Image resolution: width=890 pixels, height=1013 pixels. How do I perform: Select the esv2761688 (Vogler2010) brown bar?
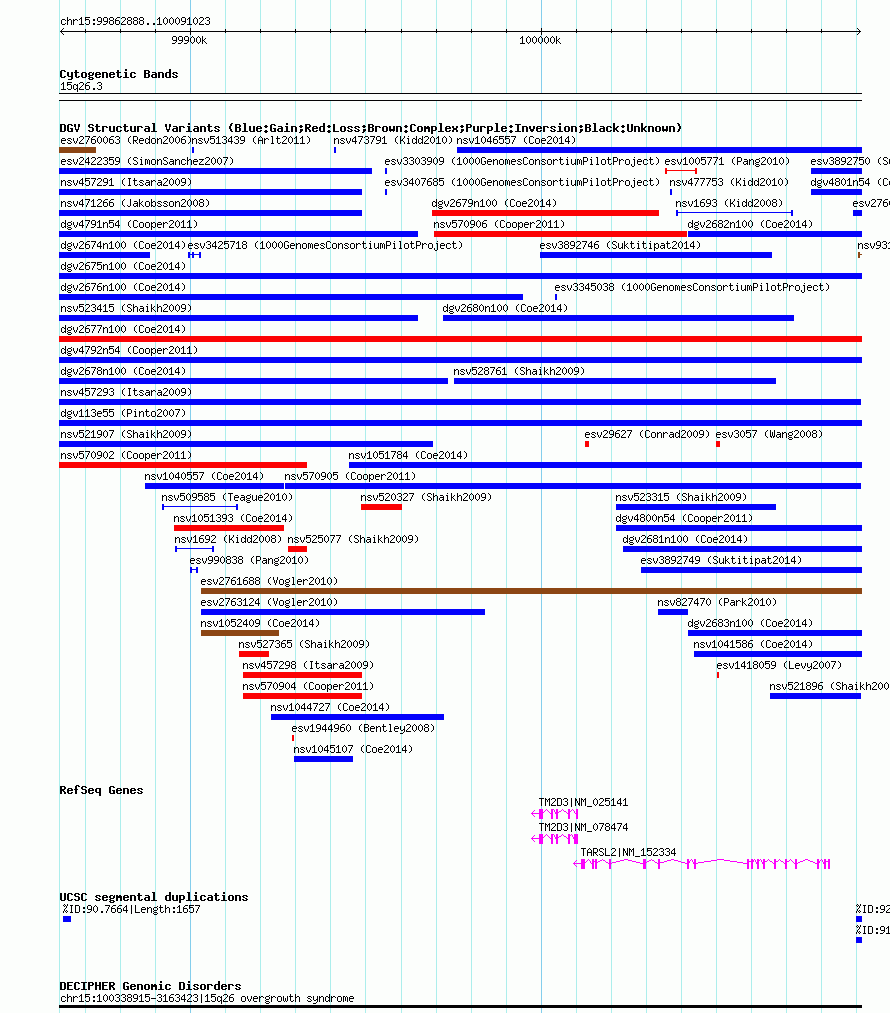click(532, 591)
